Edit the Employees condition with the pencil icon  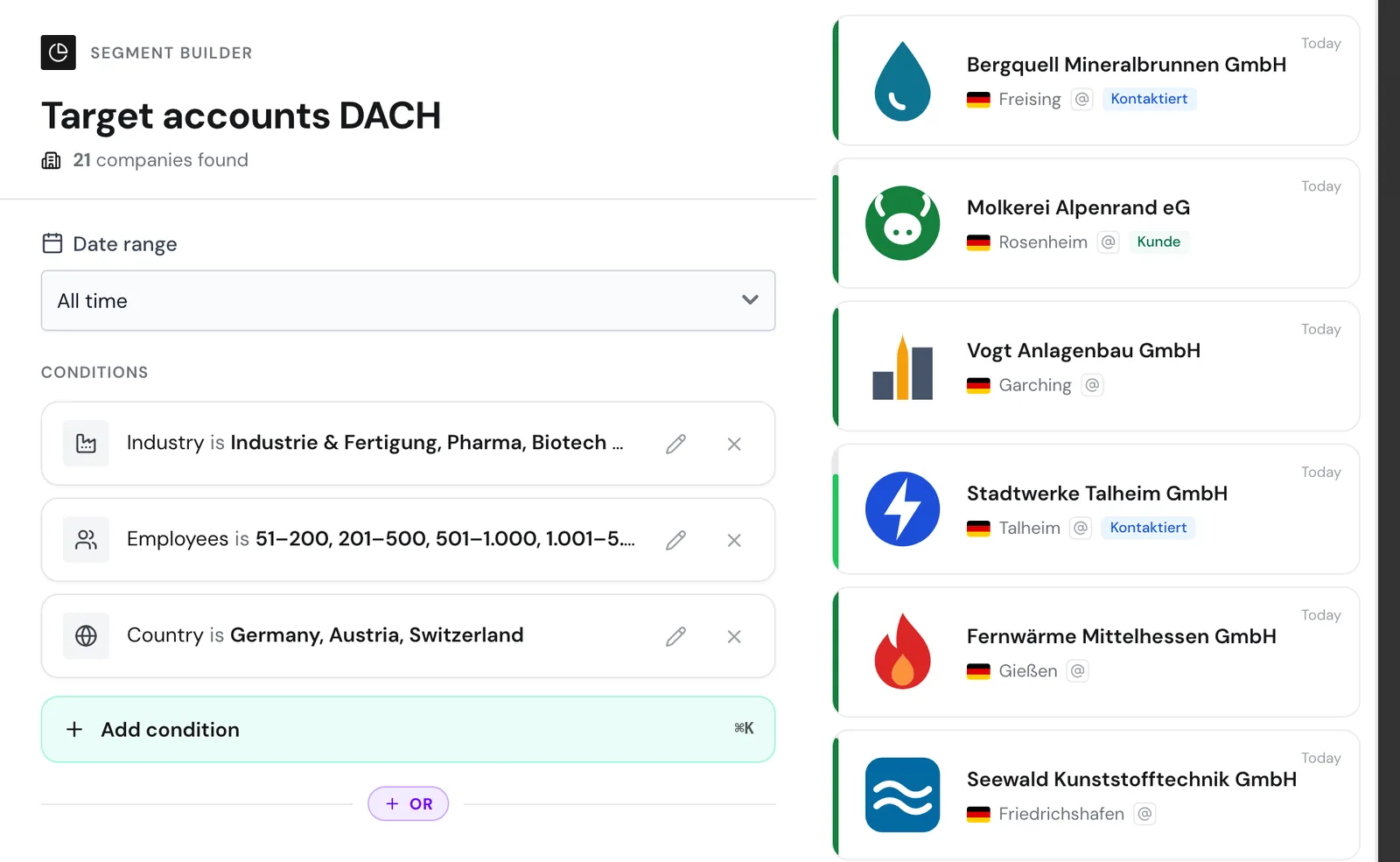tap(675, 540)
